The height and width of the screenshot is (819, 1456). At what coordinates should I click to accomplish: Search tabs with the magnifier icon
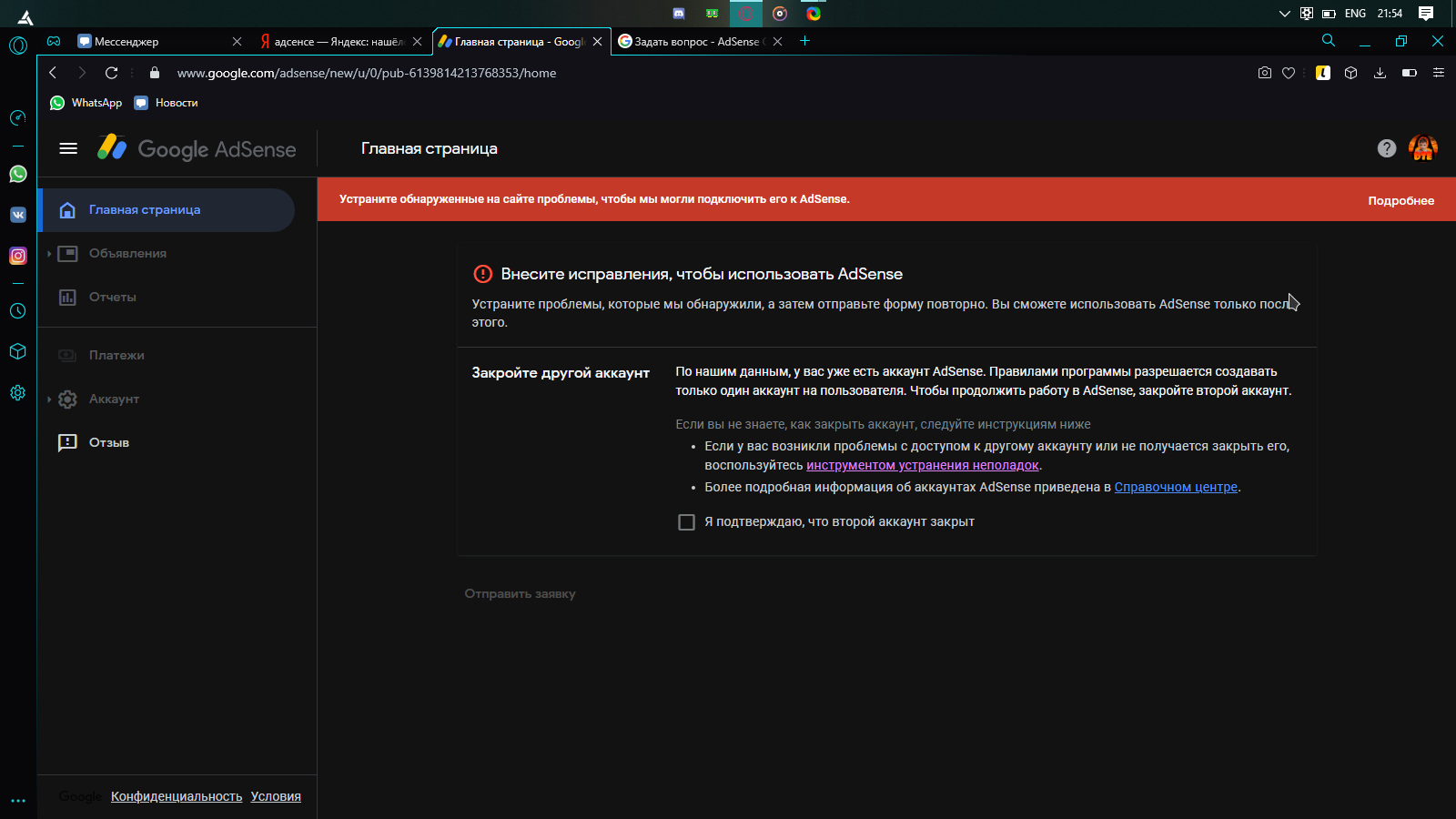click(x=1329, y=41)
